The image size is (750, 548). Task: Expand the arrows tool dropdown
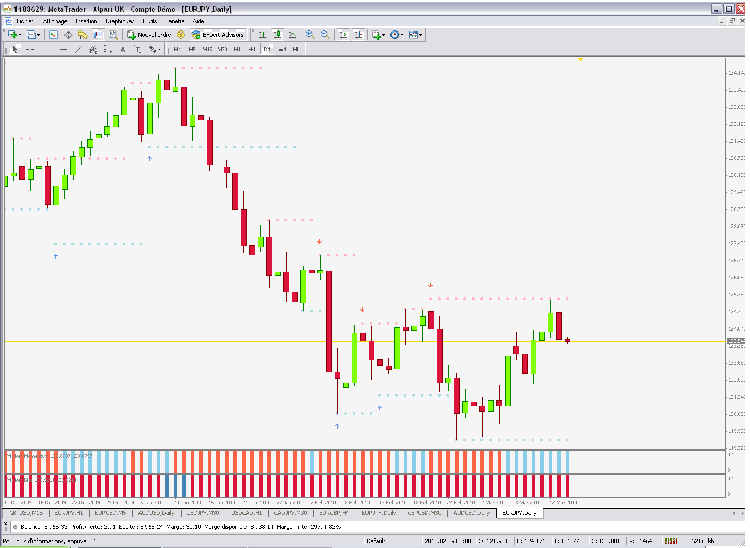(x=159, y=49)
